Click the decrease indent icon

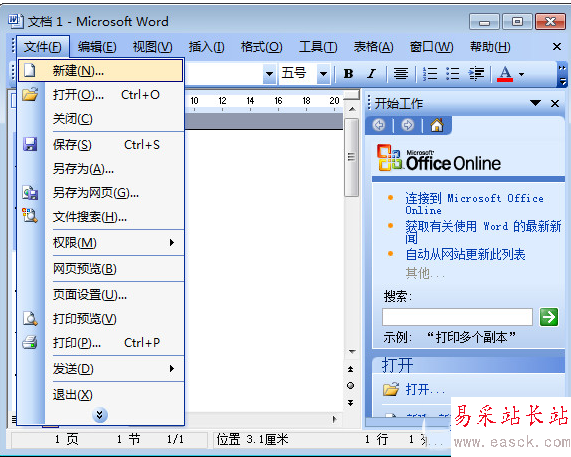click(476, 74)
